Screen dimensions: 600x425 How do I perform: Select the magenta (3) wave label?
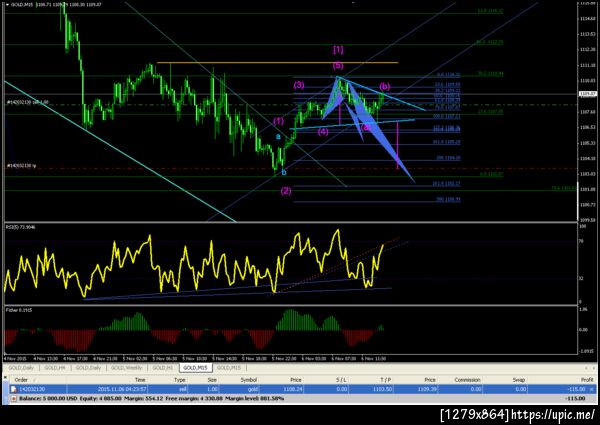tap(299, 85)
